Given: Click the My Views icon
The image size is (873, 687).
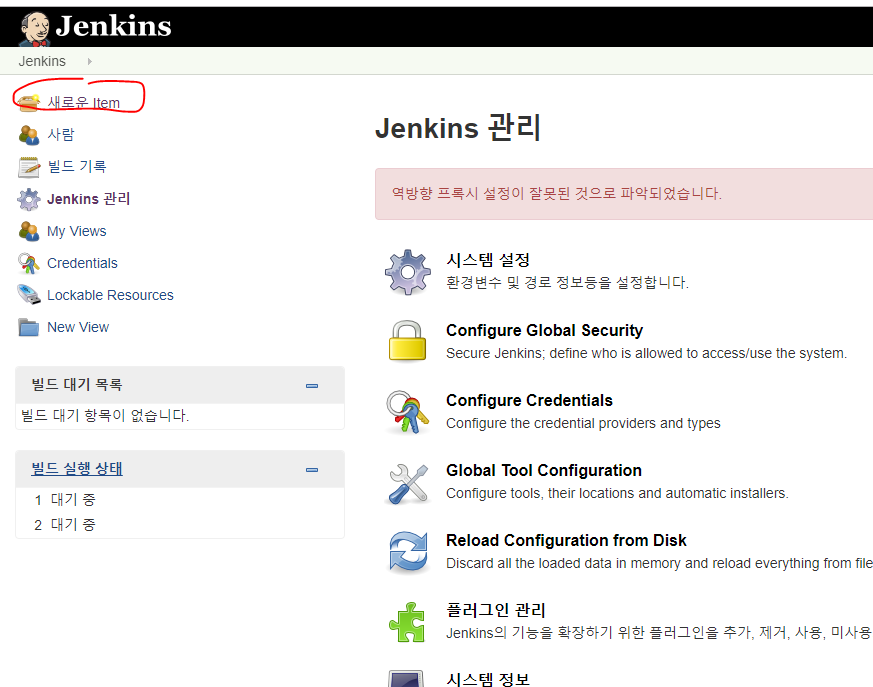Looking at the screenshot, I should click(x=28, y=231).
